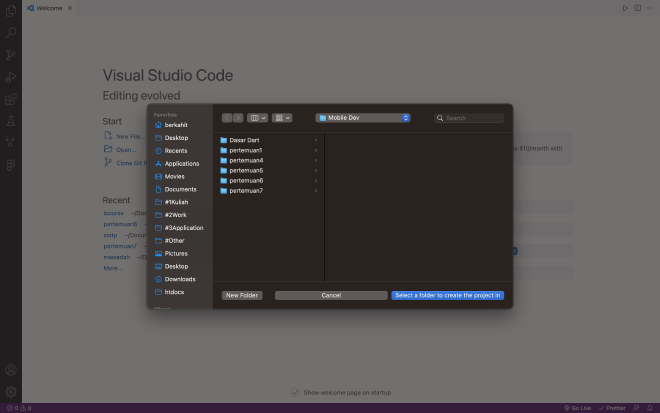
Task: Select the Welcome tab
Action: point(44,7)
